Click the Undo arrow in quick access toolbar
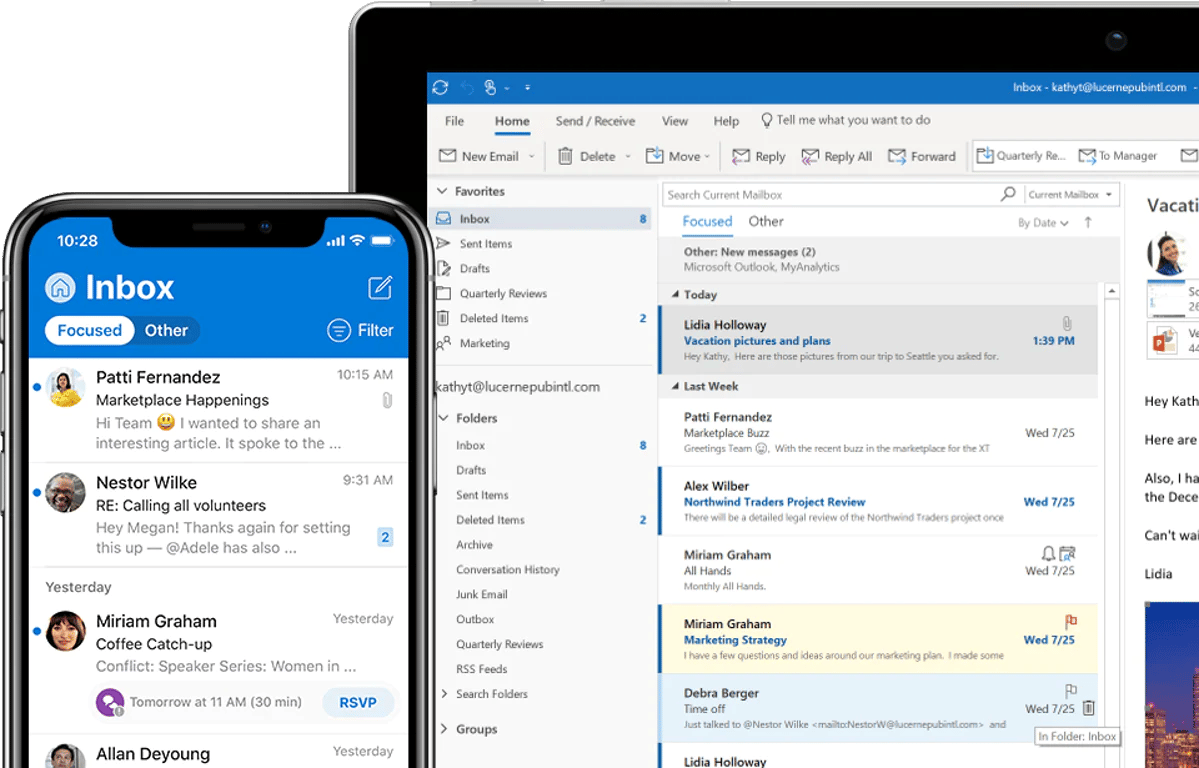Viewport: 1199px width, 768px height. (467, 88)
